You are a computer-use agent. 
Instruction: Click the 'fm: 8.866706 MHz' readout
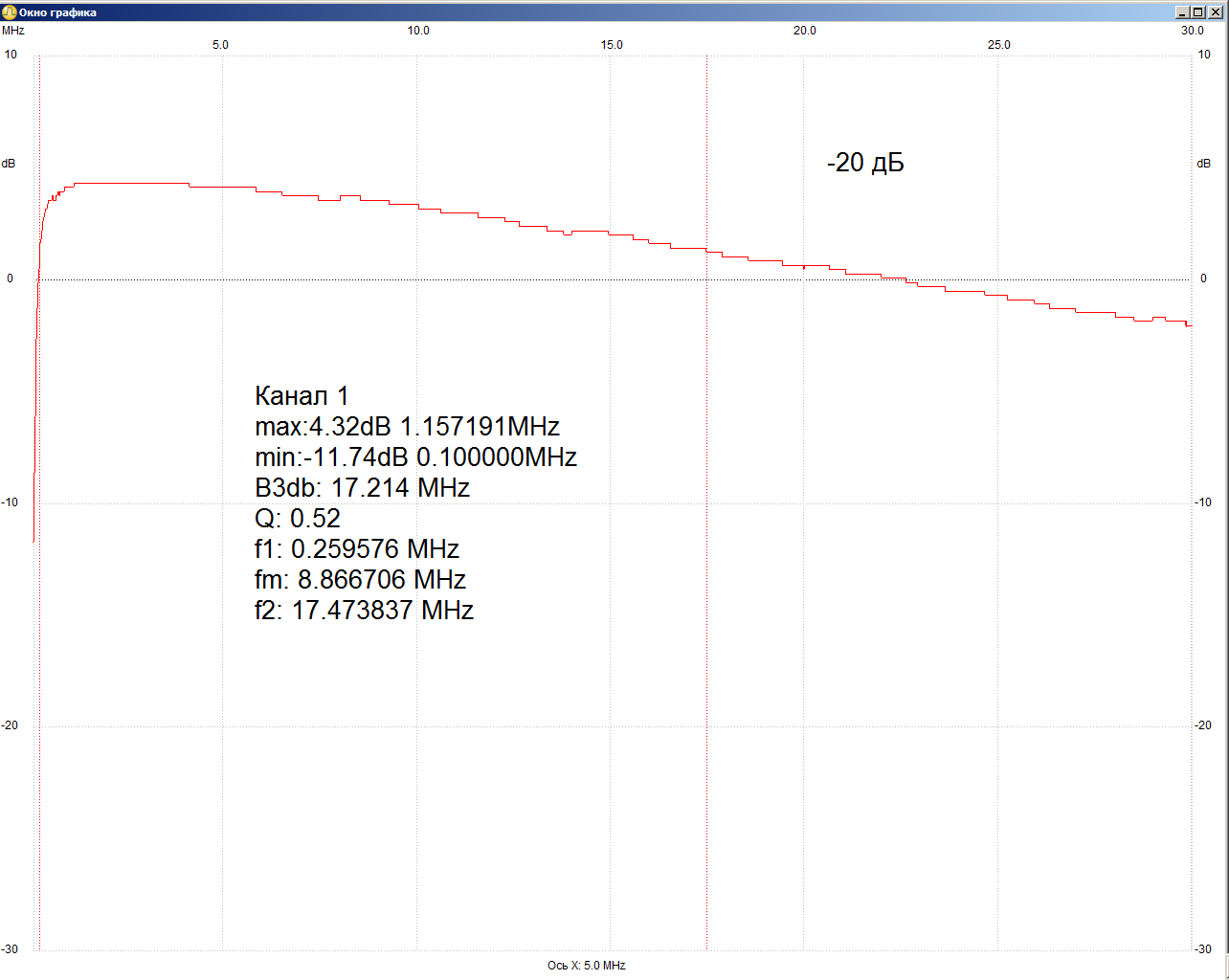361,580
